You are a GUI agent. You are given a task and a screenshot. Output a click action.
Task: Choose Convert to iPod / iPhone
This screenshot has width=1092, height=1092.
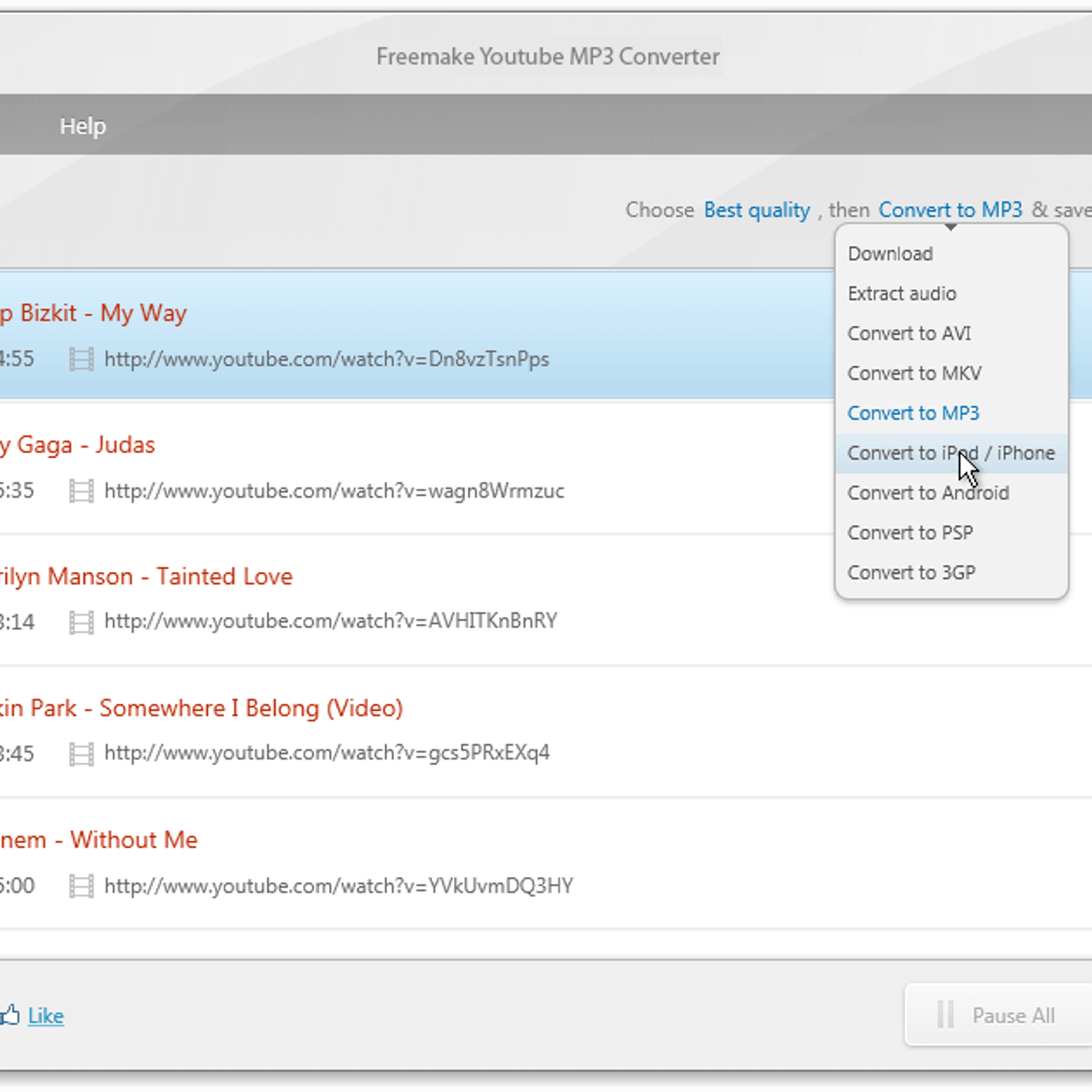pyautogui.click(x=951, y=453)
